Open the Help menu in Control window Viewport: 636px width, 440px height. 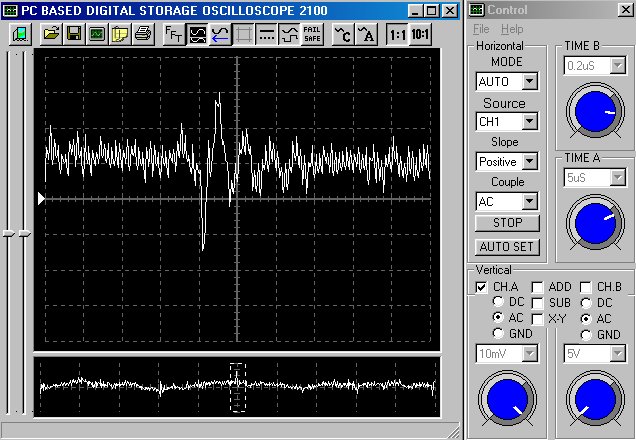[x=512, y=29]
